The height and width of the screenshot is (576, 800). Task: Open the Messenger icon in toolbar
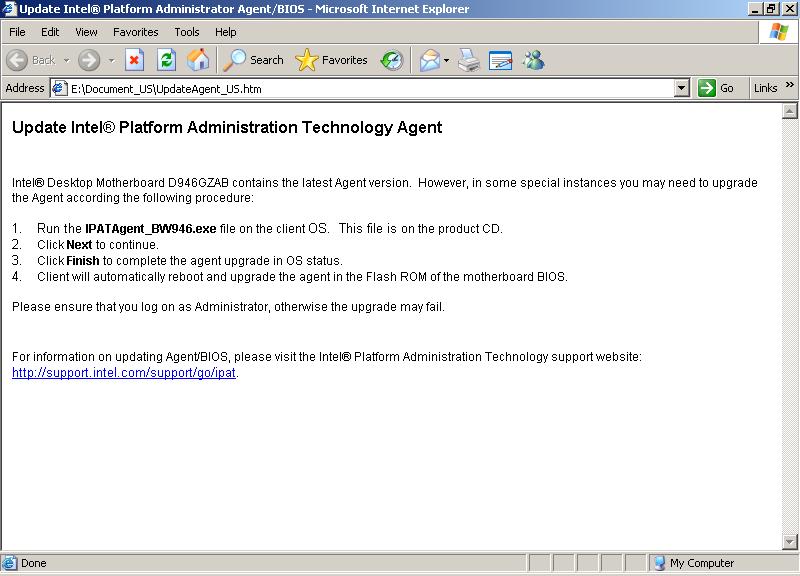point(533,60)
